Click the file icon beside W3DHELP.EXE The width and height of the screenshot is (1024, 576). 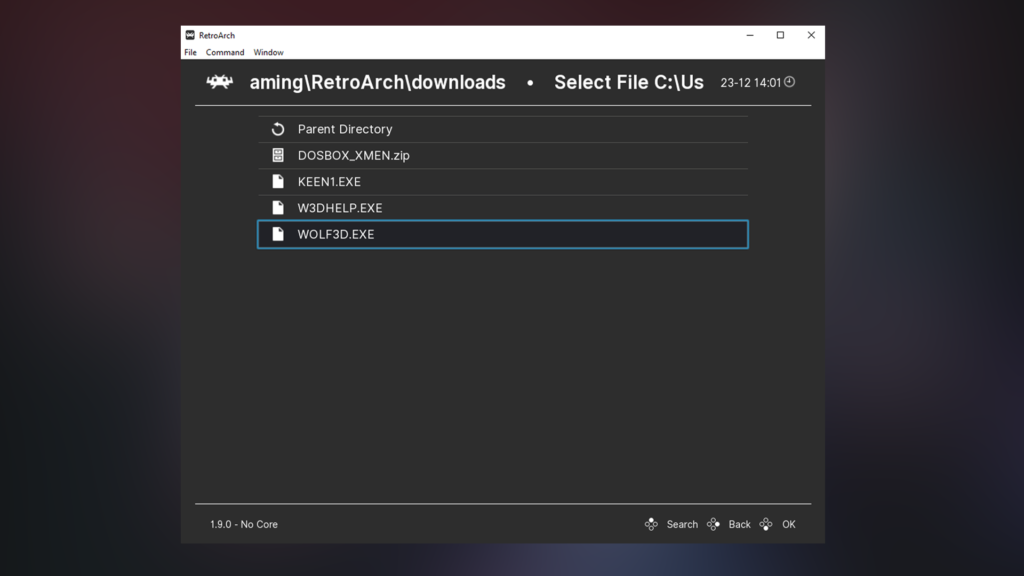[278, 208]
